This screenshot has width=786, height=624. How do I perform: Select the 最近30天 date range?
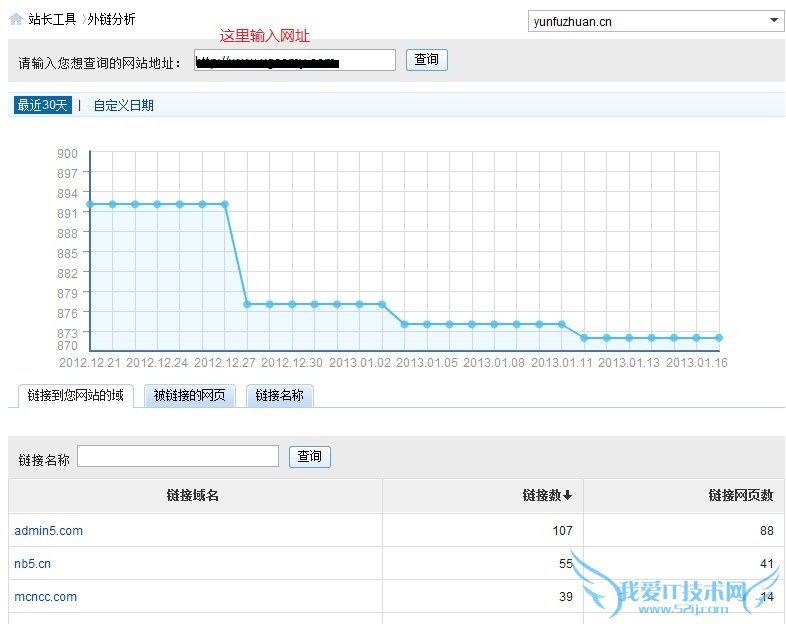pyautogui.click(x=43, y=105)
